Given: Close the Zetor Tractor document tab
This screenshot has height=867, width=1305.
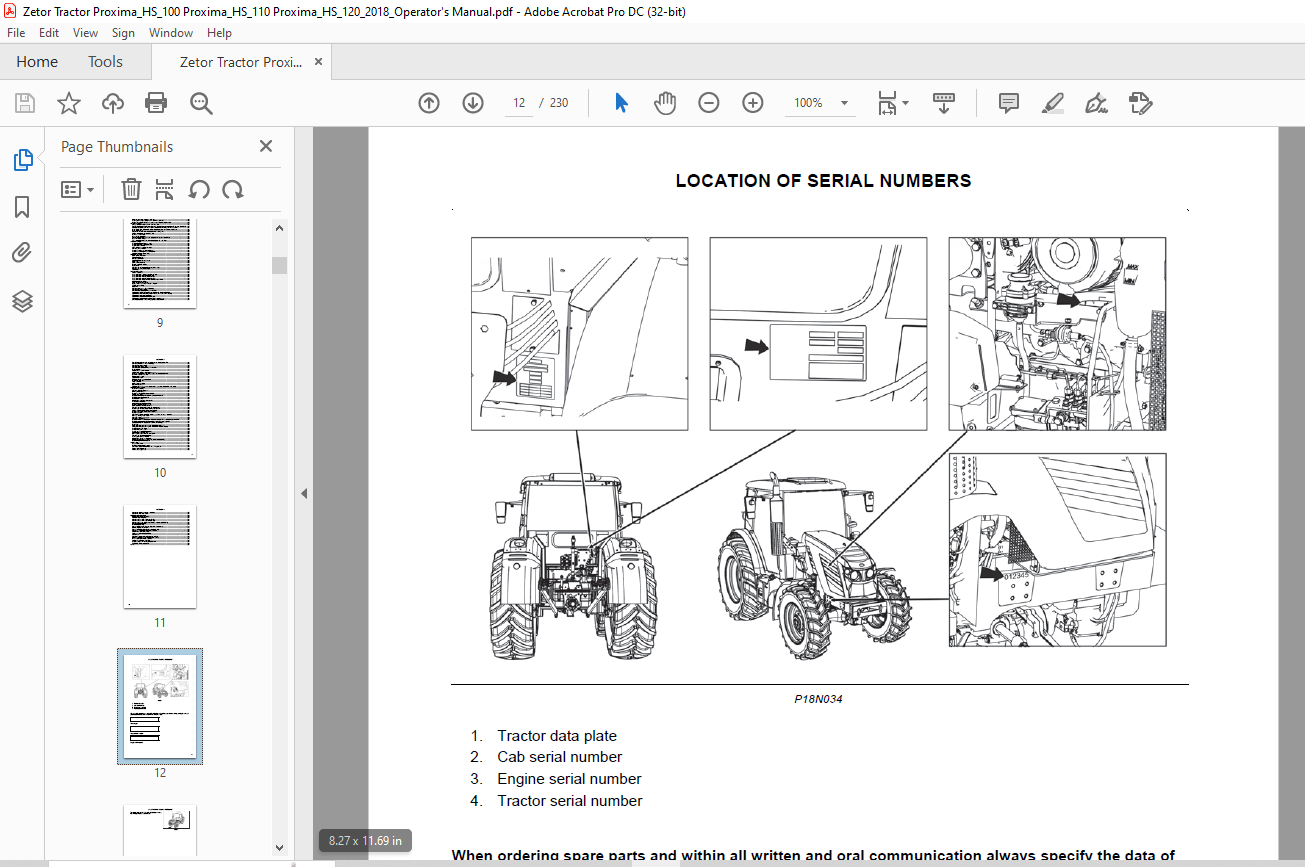Looking at the screenshot, I should pos(318,62).
